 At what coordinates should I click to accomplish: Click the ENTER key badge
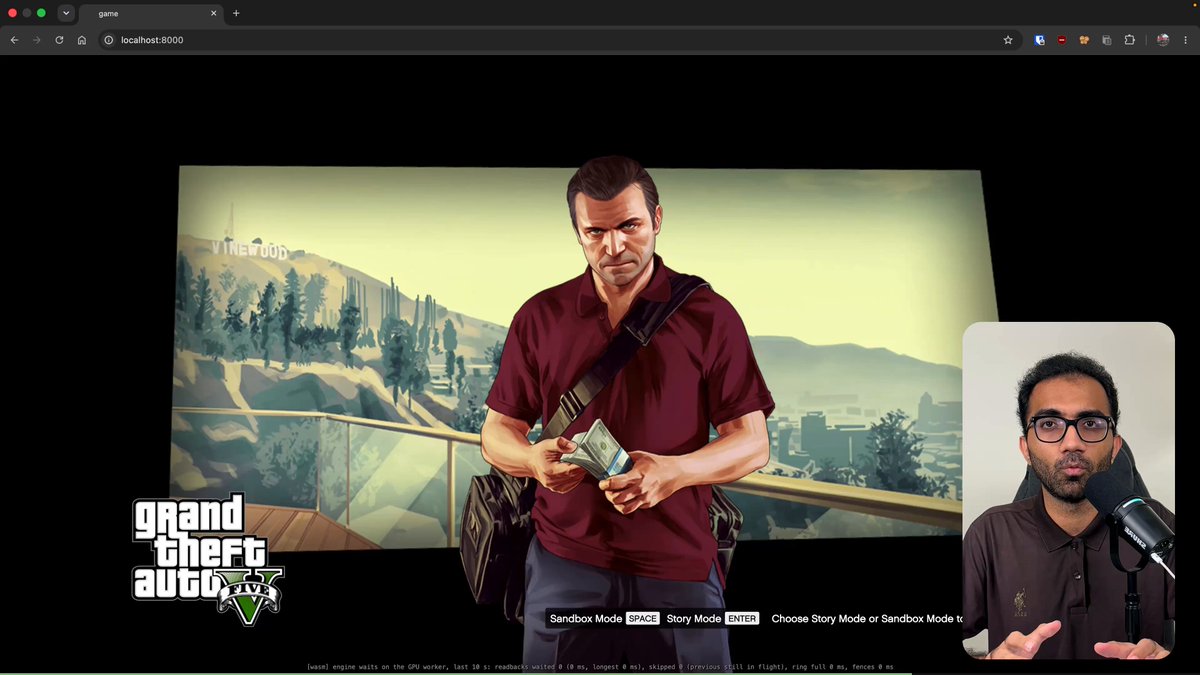coord(742,619)
